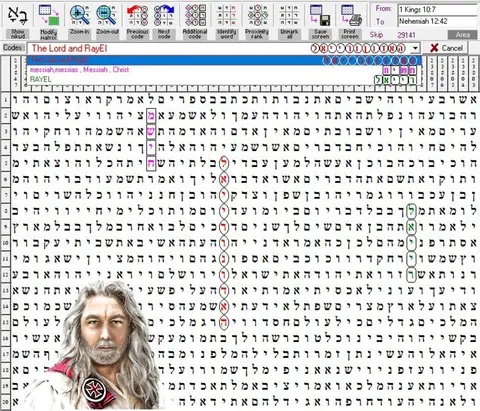
Task: Click the Area button
Action: 463,35
